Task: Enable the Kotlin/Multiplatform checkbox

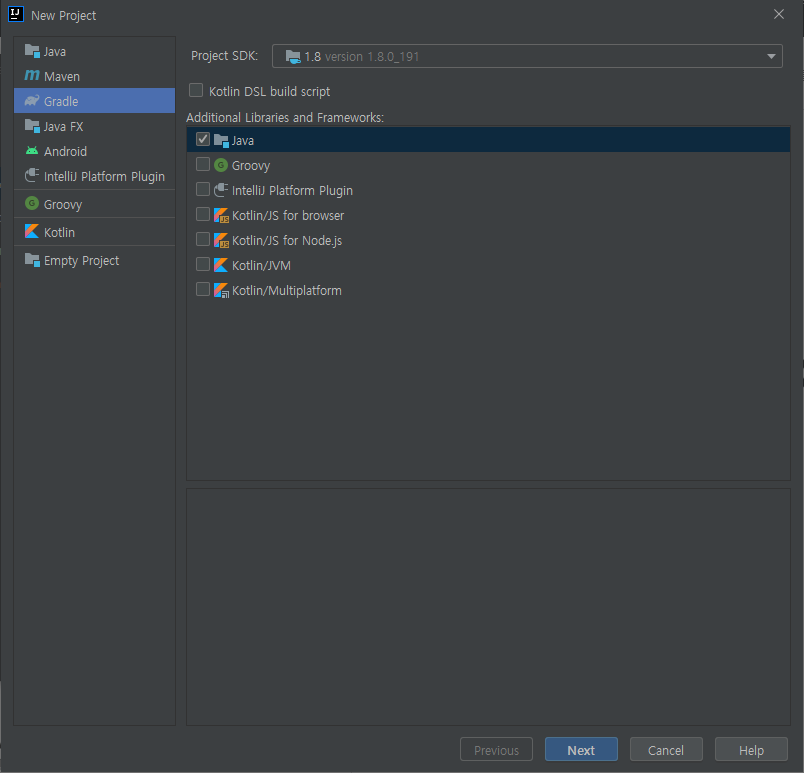Action: (203, 289)
